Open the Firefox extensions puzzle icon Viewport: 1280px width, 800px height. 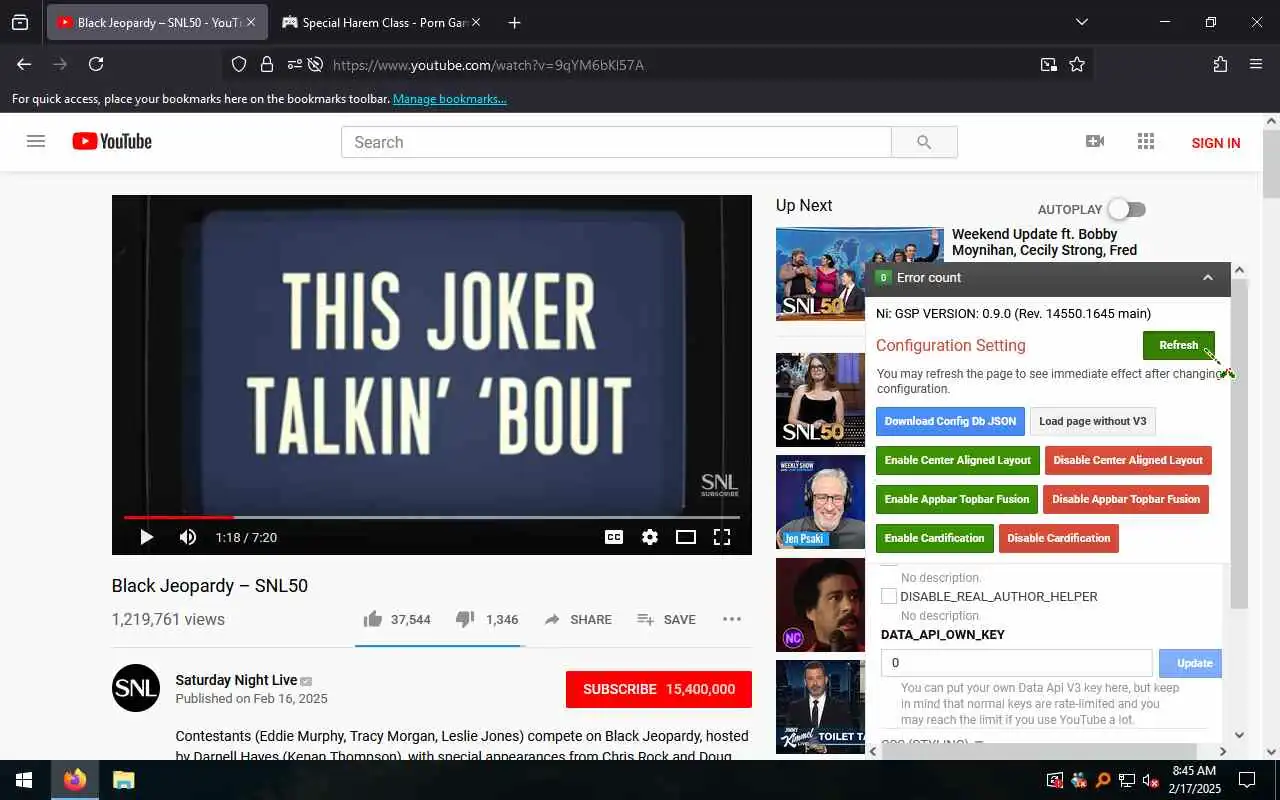click(1220, 64)
